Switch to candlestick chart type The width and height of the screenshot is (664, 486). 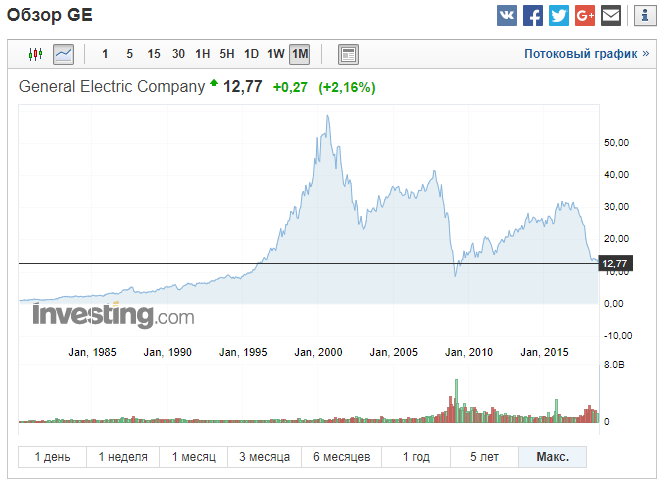(36, 54)
